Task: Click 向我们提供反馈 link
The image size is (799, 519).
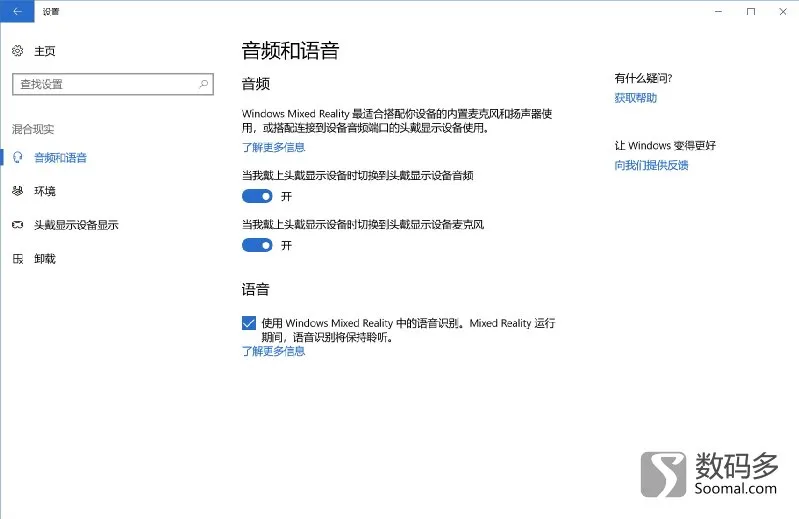Action: pyautogui.click(x=651, y=165)
